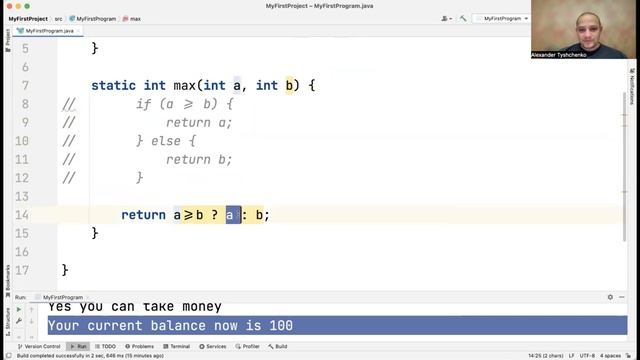Open the Services tool window
This screenshot has height=360, width=640.
click(213, 347)
